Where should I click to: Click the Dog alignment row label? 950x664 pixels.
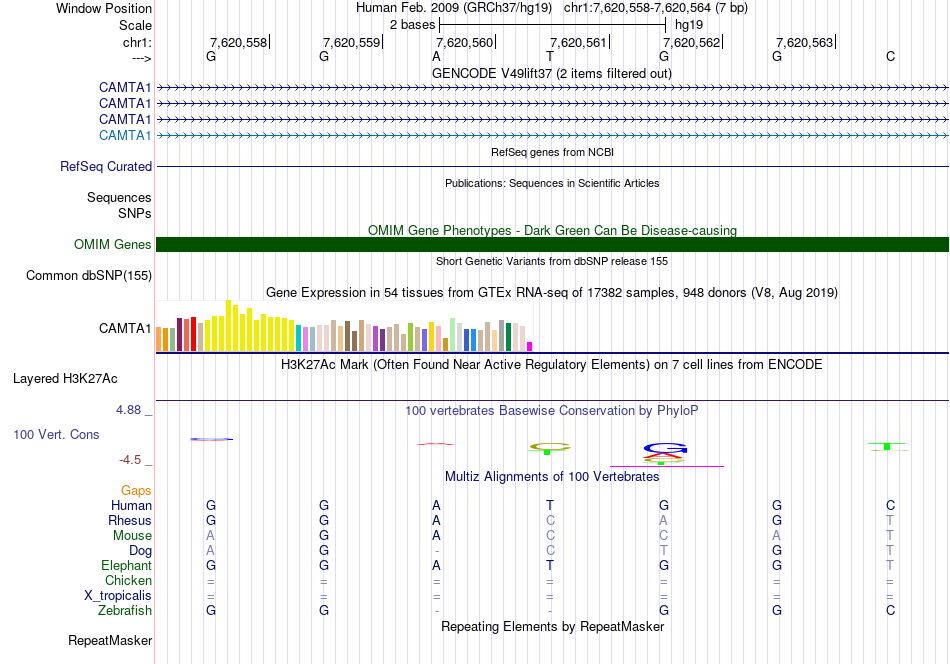140,550
